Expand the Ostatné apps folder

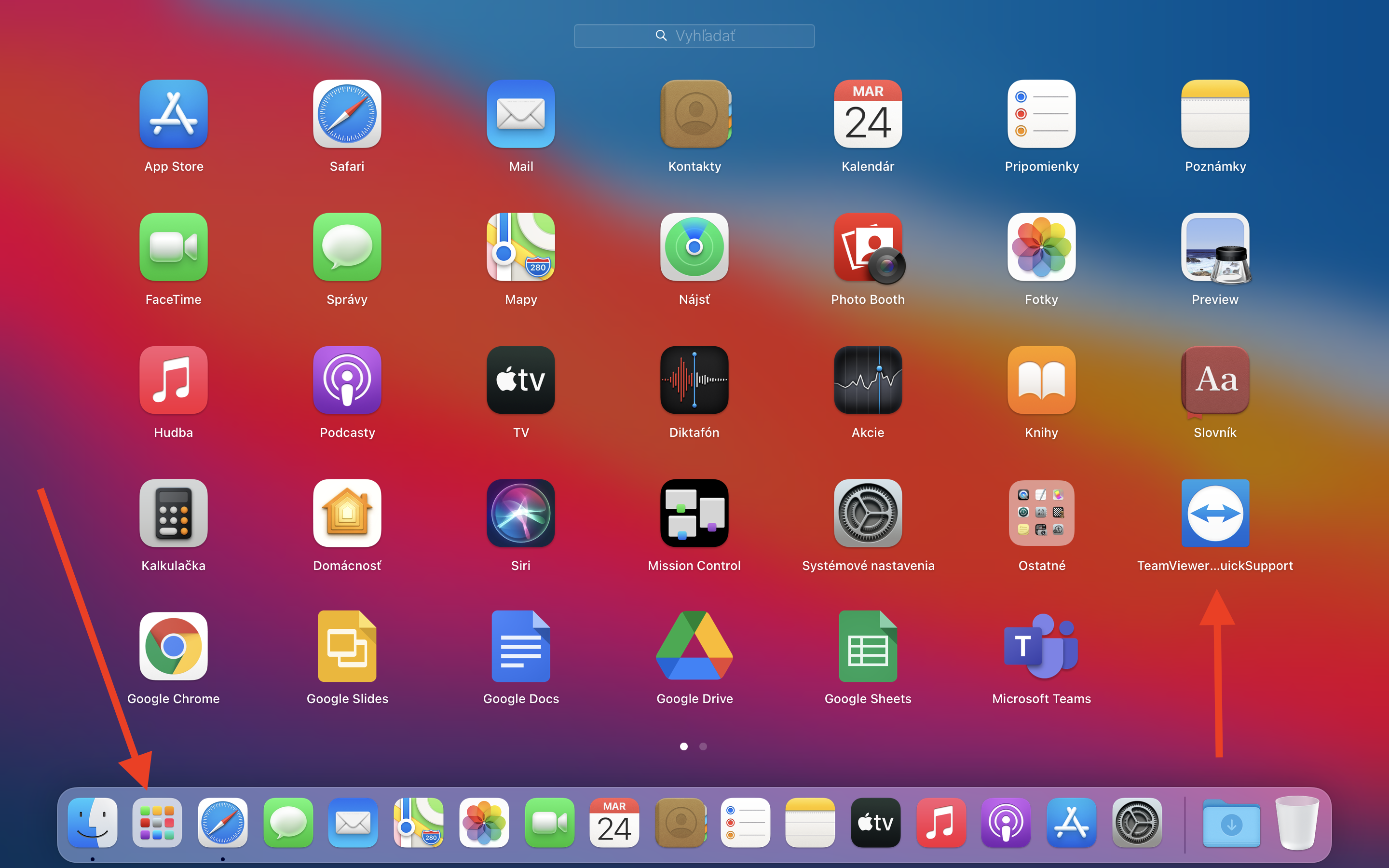pyautogui.click(x=1041, y=514)
